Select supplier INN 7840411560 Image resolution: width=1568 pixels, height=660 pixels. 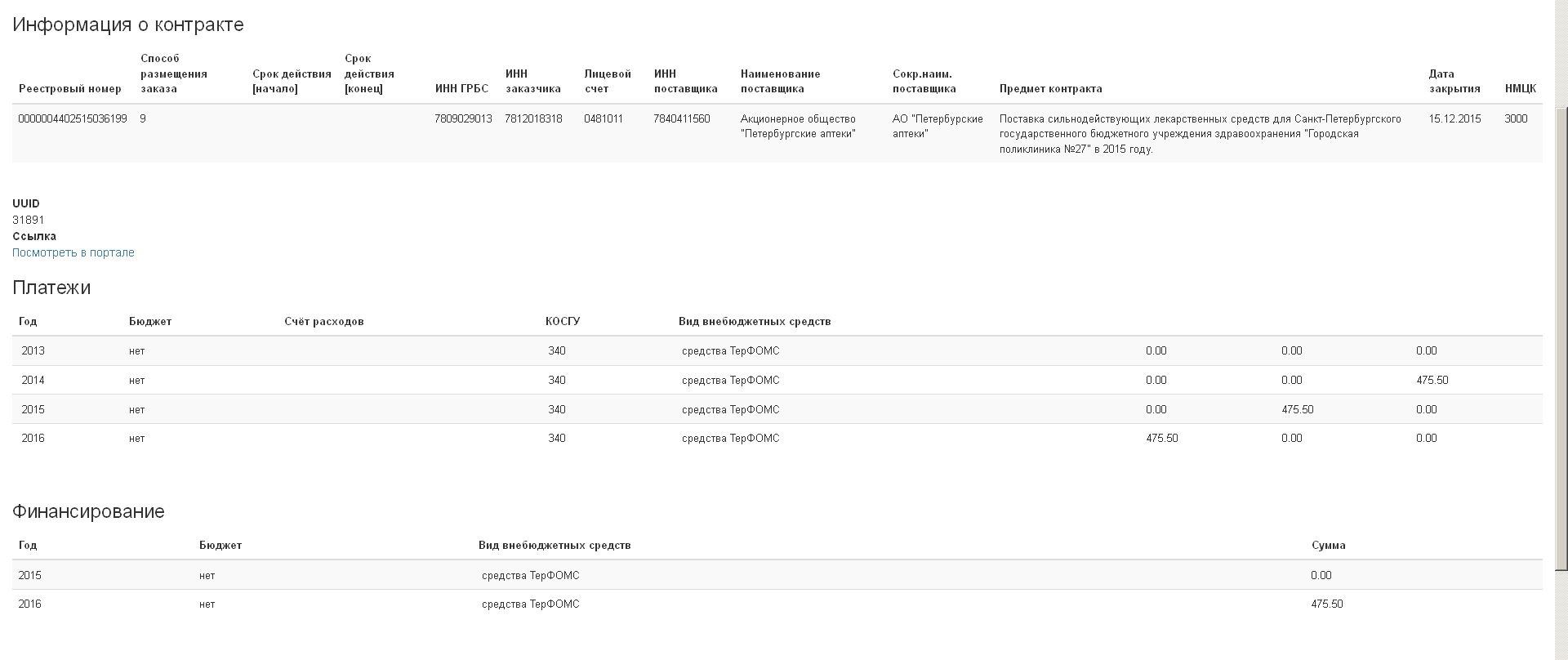coord(682,118)
